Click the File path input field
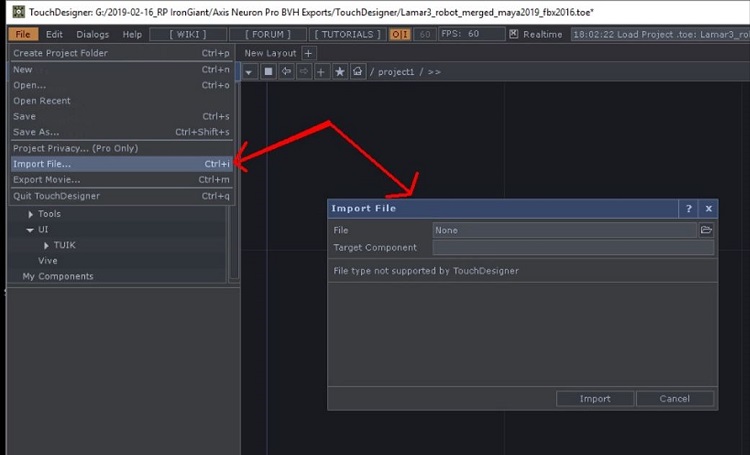Screen dimensions: 750x455 click(564, 230)
